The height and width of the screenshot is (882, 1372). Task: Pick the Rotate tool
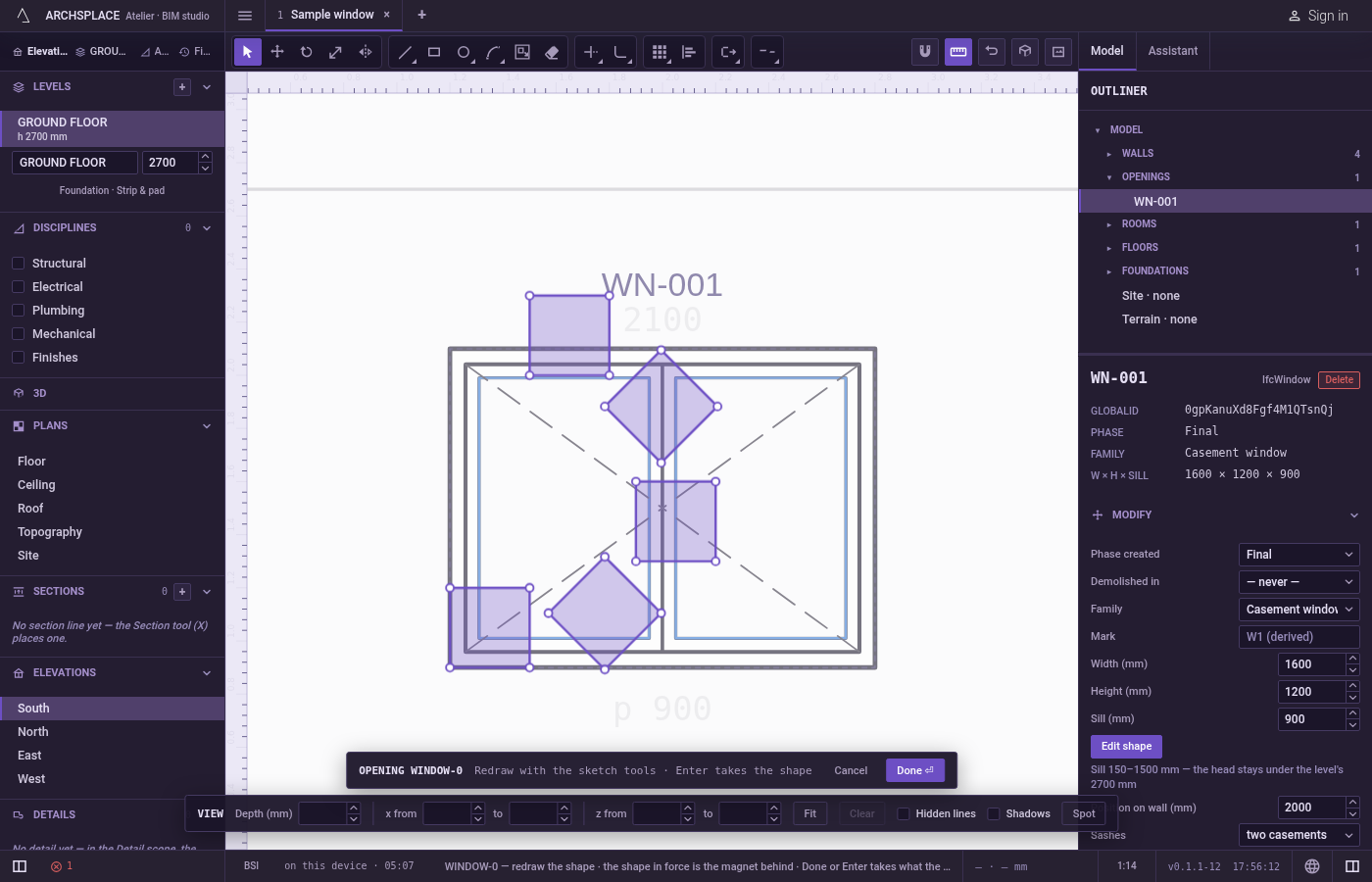pos(307,52)
